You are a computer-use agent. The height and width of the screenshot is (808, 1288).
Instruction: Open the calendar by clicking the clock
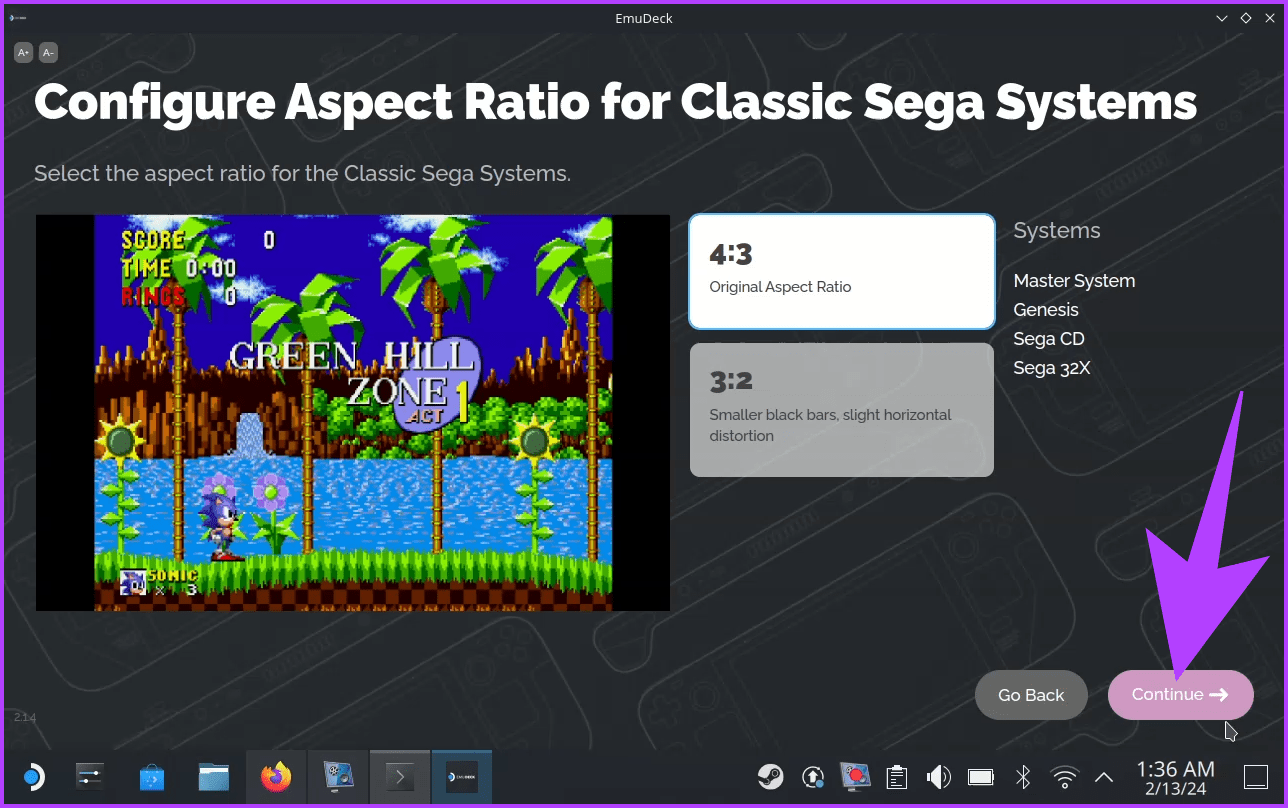(x=1174, y=776)
